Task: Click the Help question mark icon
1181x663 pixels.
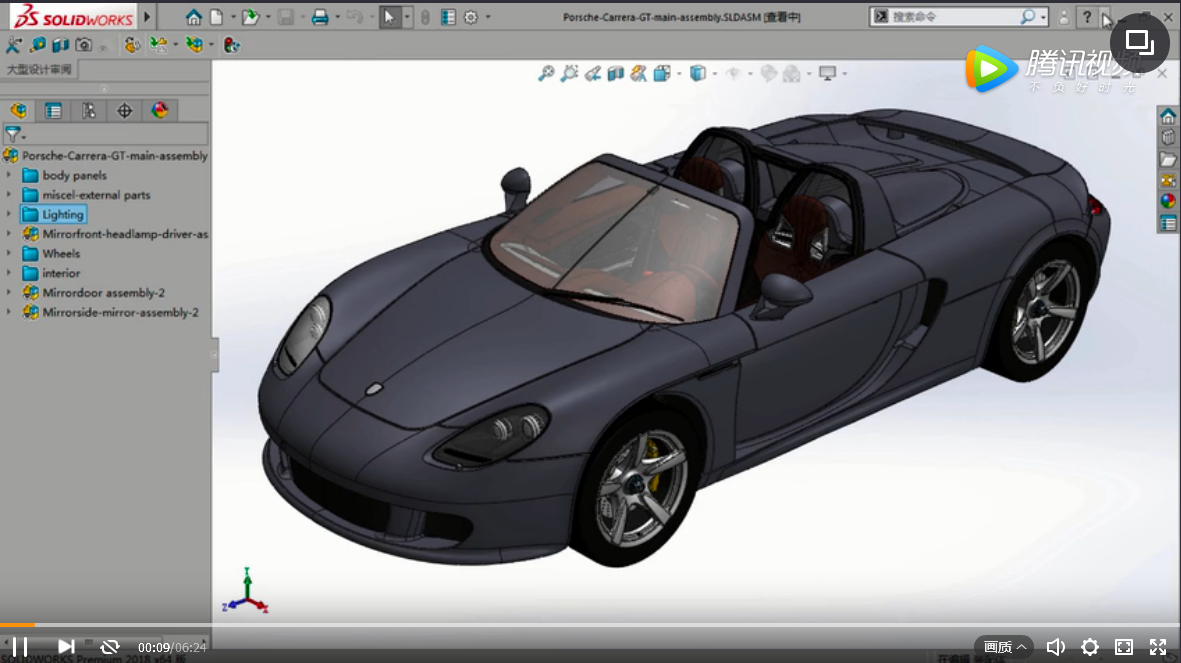Action: 1087,17
